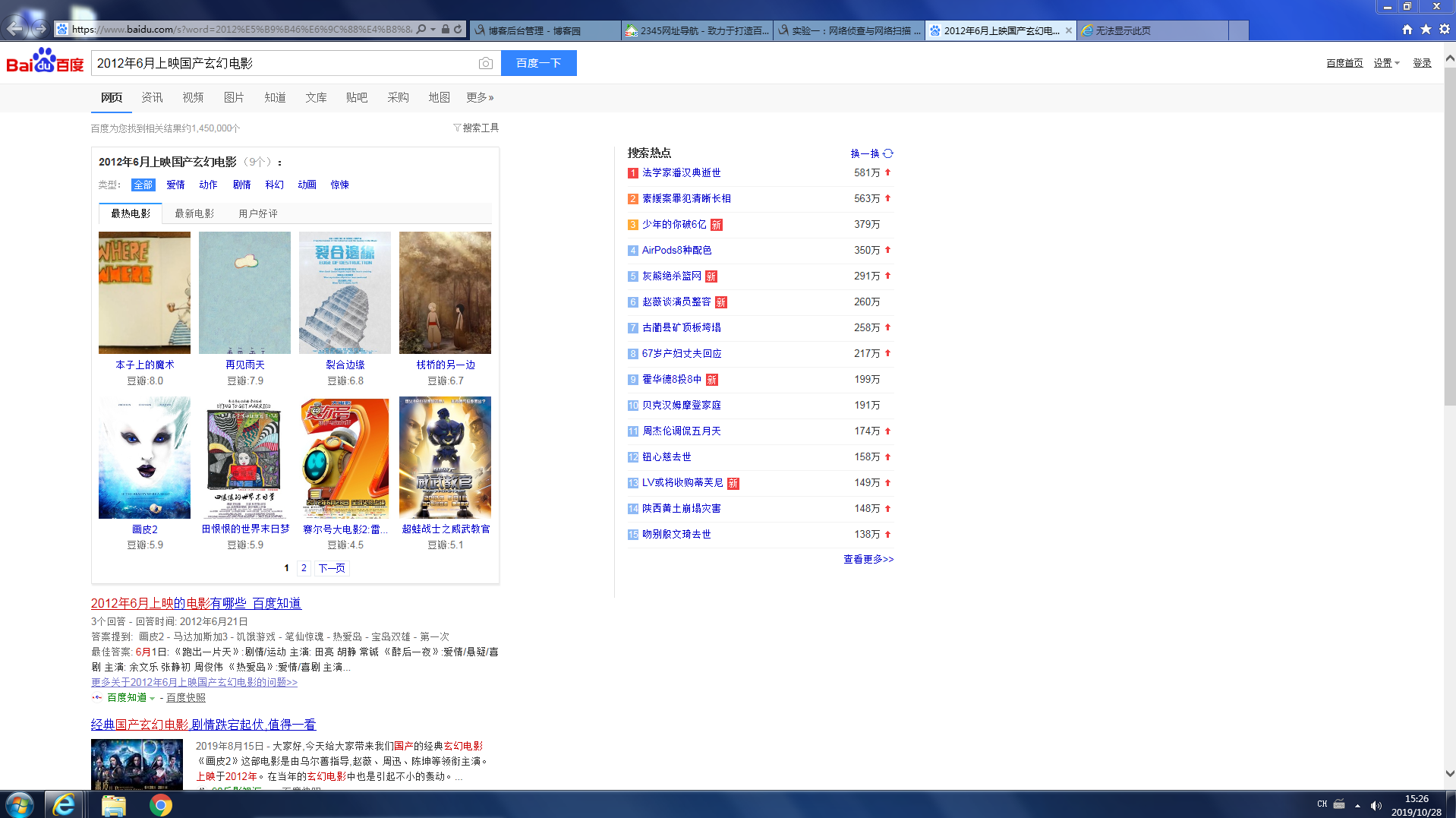The height and width of the screenshot is (818, 1456).
Task: Click the 登录 link
Action: coord(1422,63)
